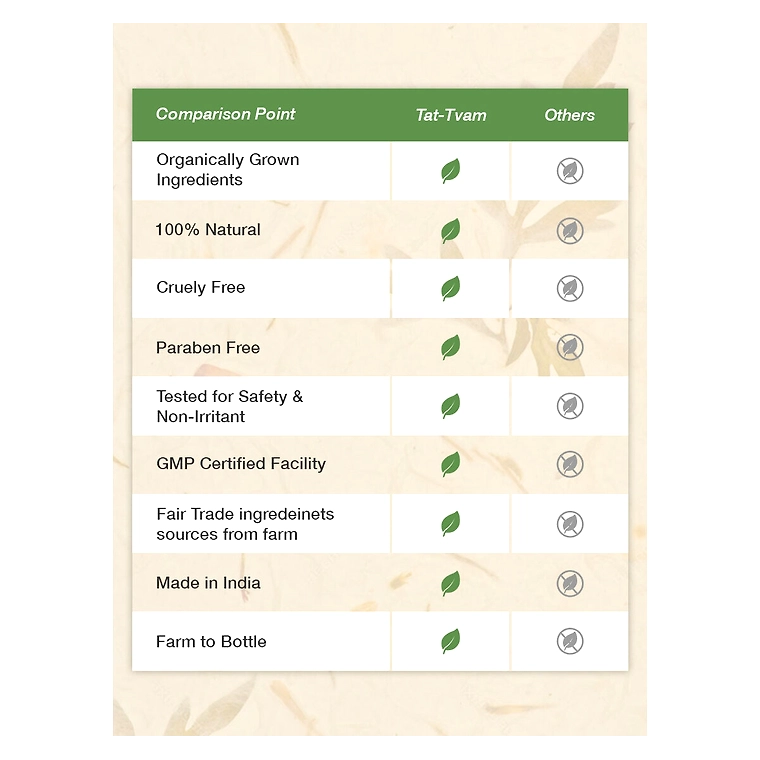Click green leaf icon in Cruely Free row
This screenshot has width=760, height=760.
click(451, 289)
